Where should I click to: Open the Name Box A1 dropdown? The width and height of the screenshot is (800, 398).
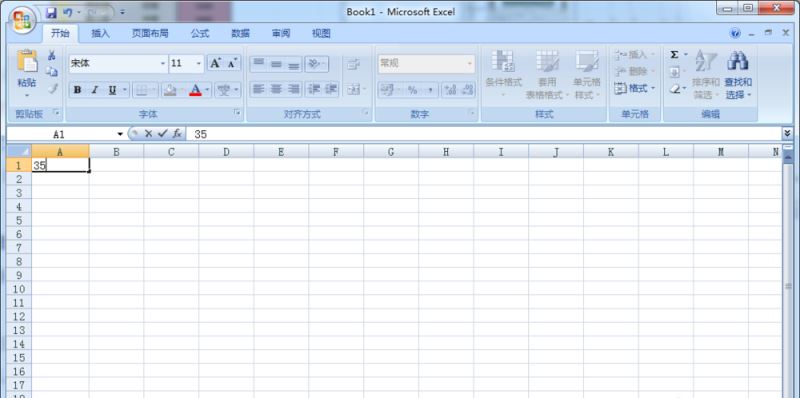(x=120, y=134)
